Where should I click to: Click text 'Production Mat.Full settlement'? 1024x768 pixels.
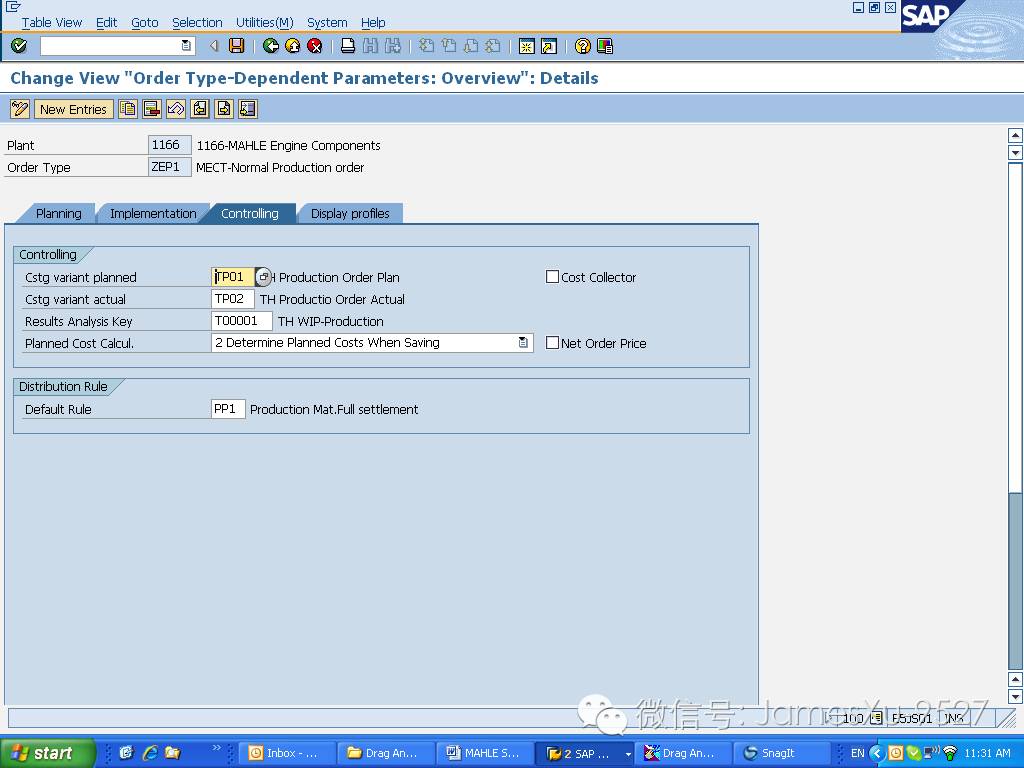tap(334, 409)
